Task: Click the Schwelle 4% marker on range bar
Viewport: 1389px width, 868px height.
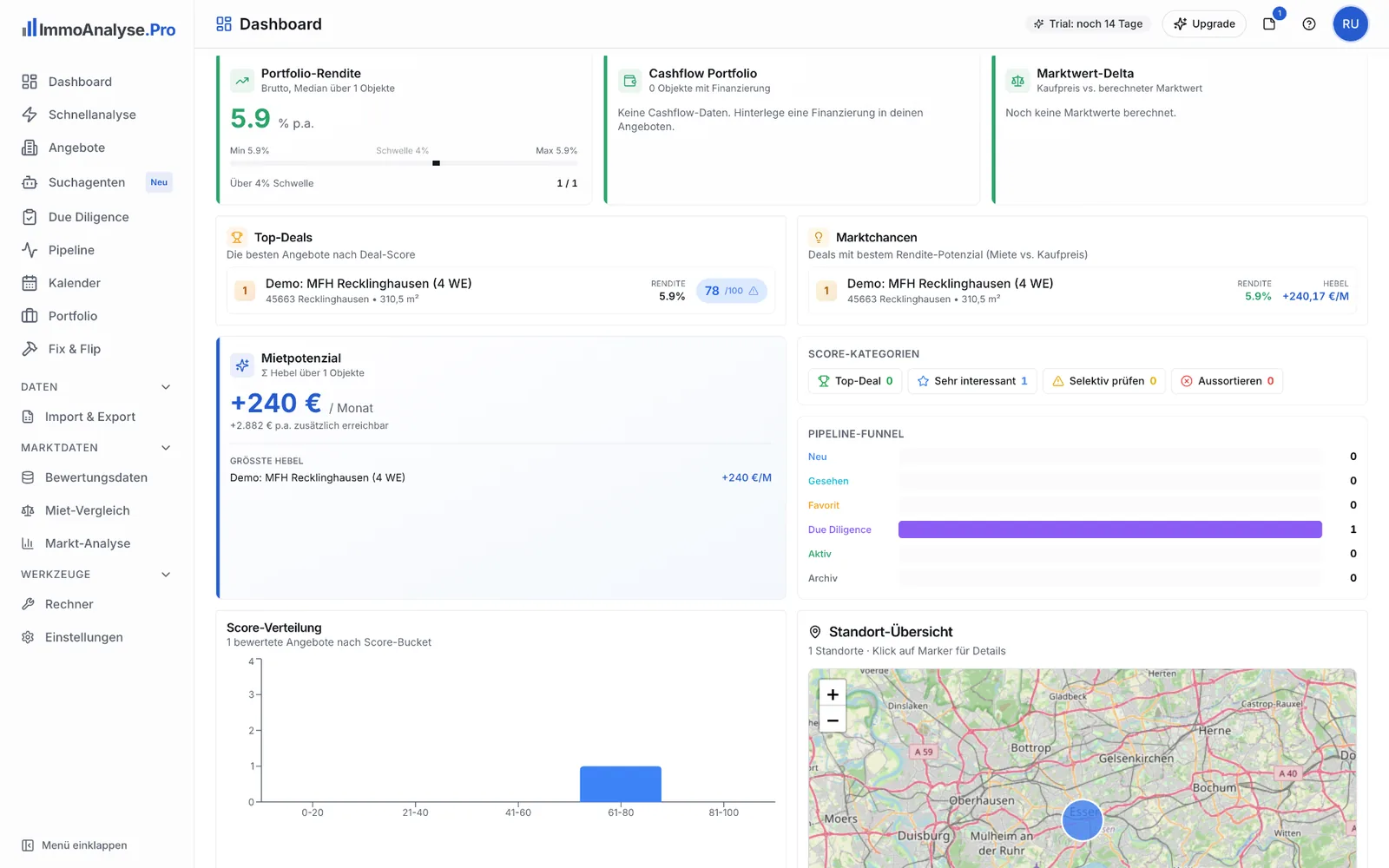Action: tap(436, 162)
